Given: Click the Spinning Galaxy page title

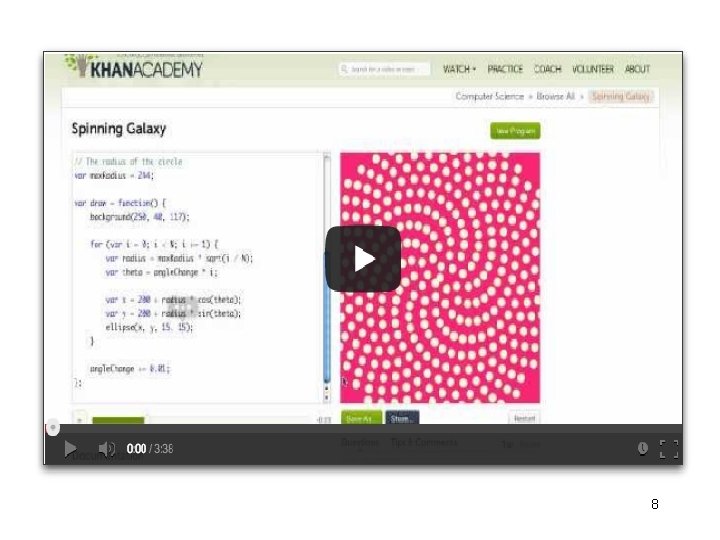Looking at the screenshot, I should pos(118,129).
